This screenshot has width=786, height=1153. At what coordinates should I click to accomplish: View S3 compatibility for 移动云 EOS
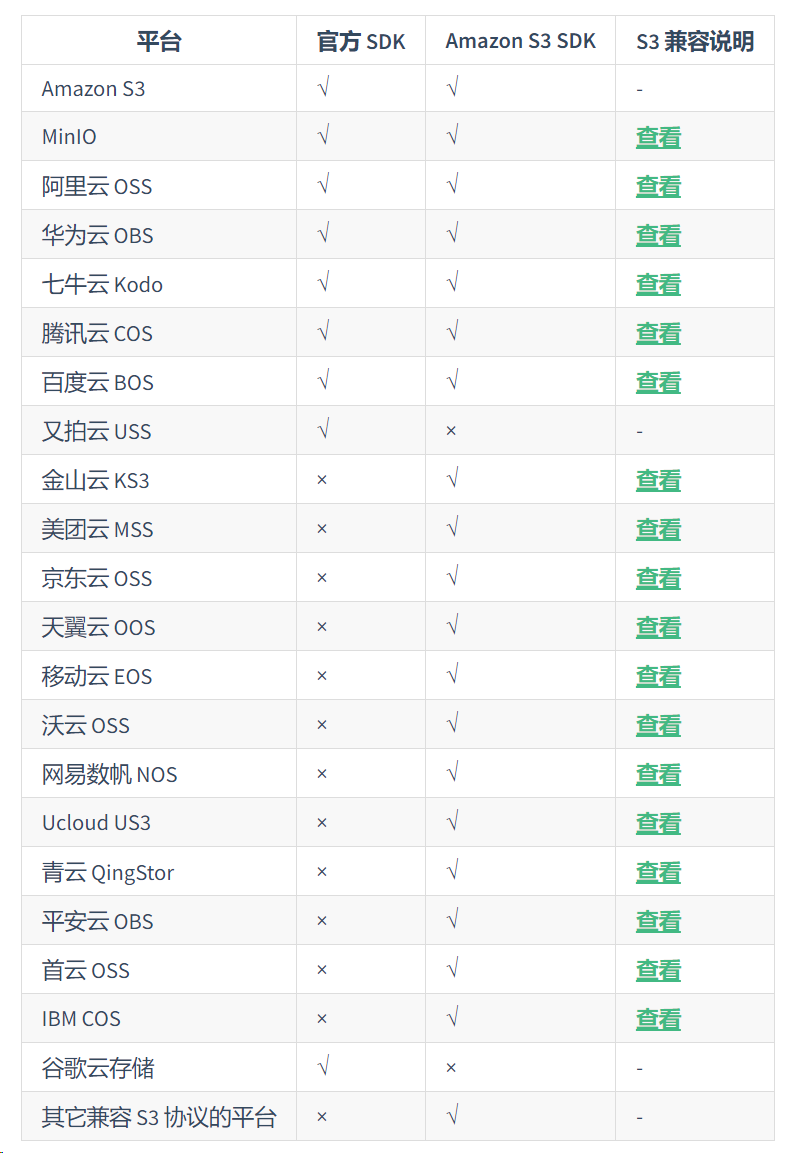(658, 677)
